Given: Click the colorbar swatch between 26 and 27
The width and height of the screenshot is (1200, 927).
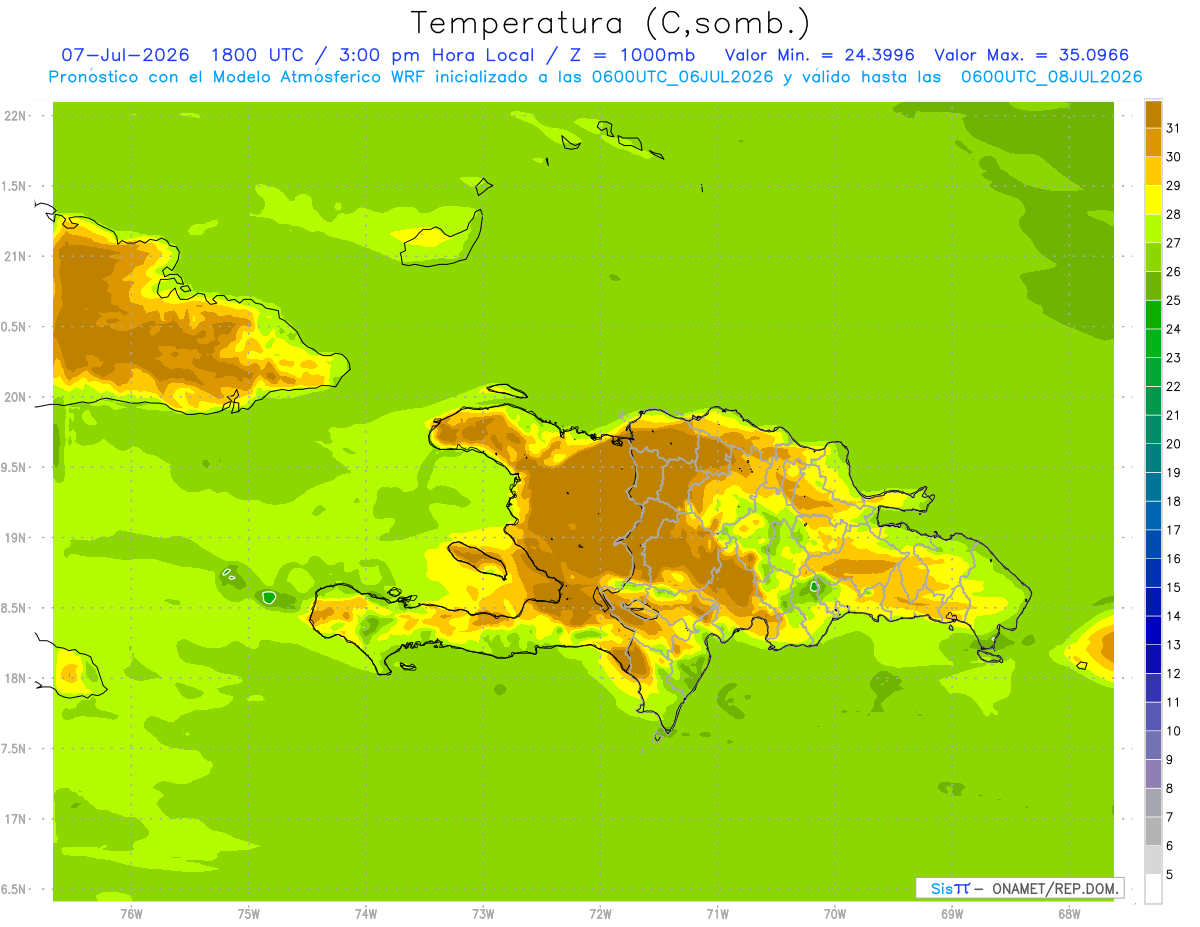Looking at the screenshot, I should [x=1153, y=256].
